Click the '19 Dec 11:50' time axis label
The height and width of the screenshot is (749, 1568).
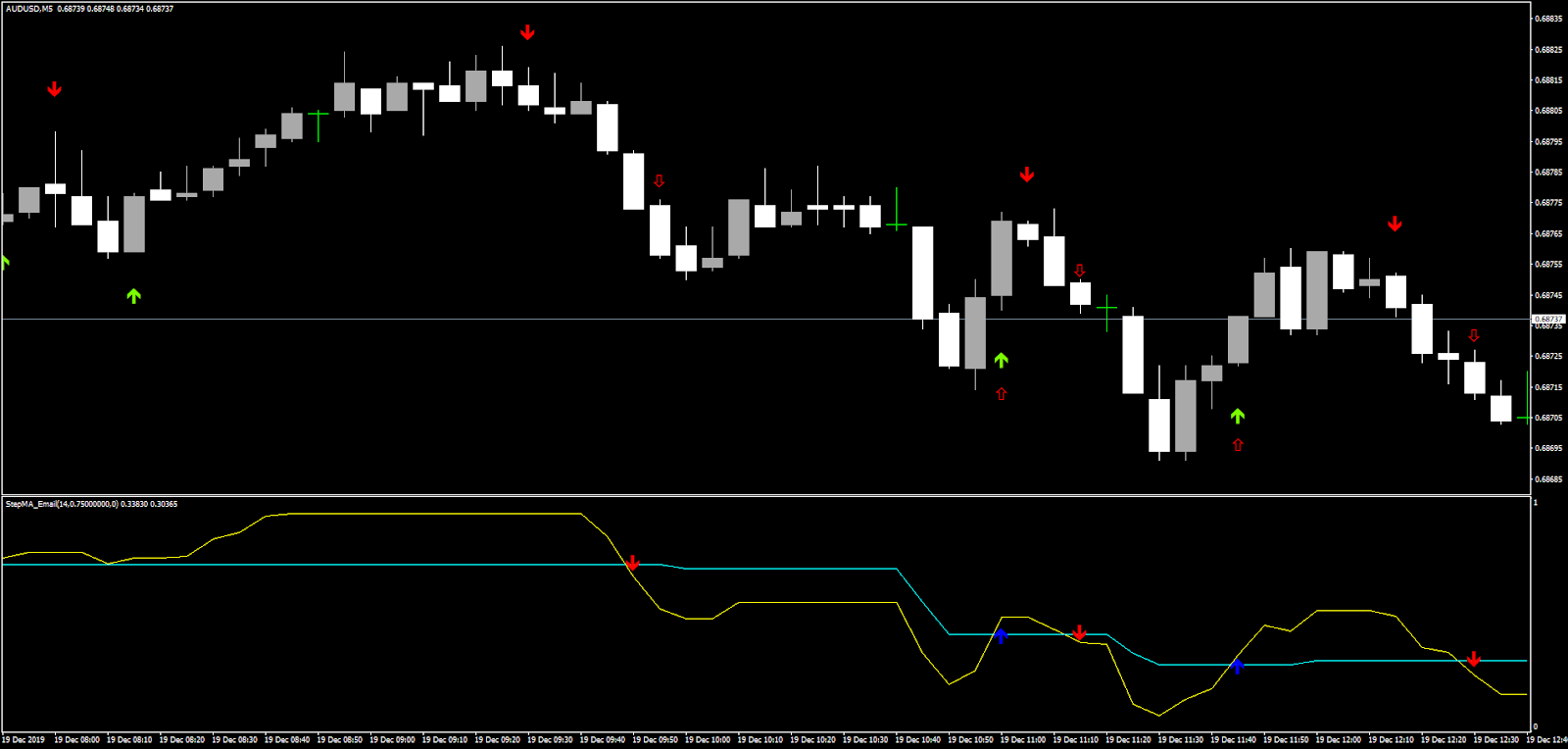coord(1286,740)
